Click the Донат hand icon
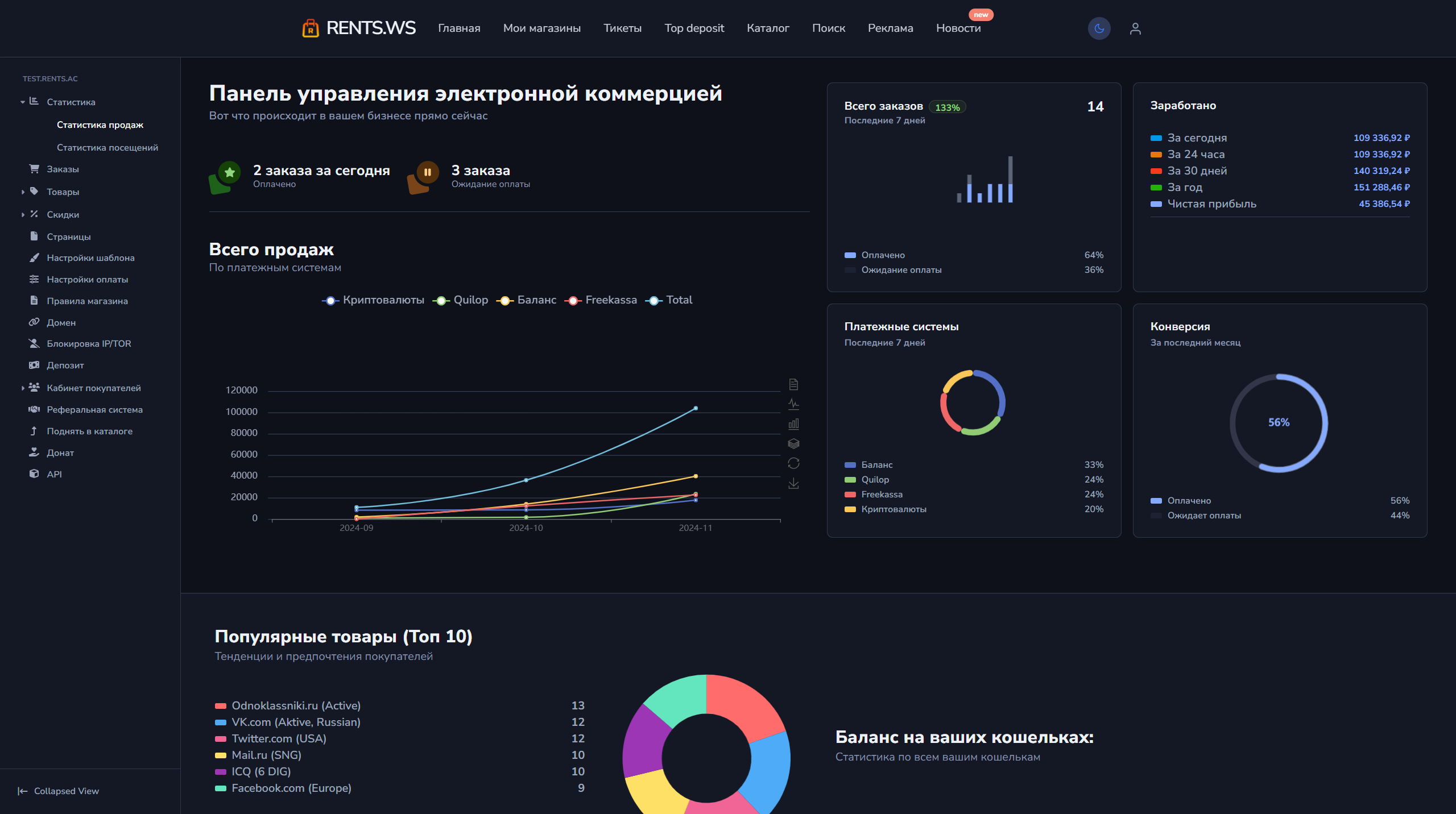 tap(34, 452)
